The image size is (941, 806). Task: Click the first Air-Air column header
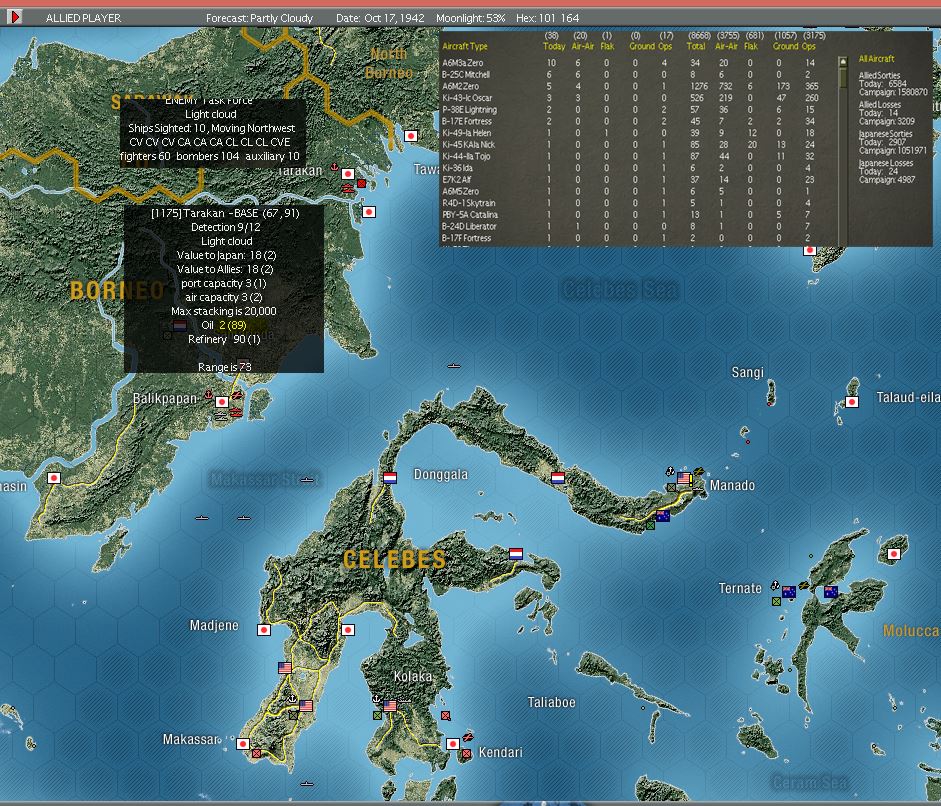coord(582,46)
